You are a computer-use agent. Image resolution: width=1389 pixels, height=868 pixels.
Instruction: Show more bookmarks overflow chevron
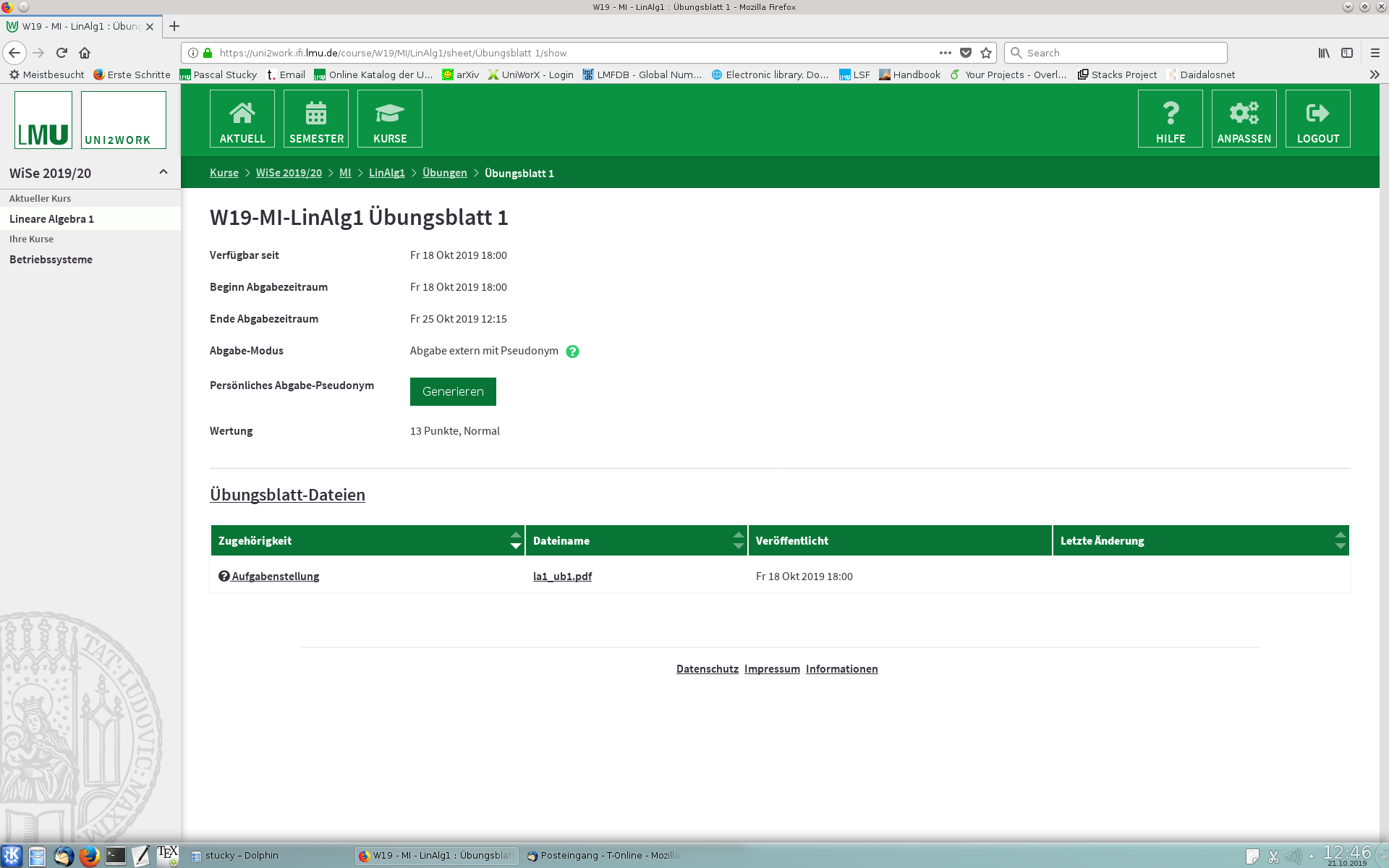coord(1375,75)
